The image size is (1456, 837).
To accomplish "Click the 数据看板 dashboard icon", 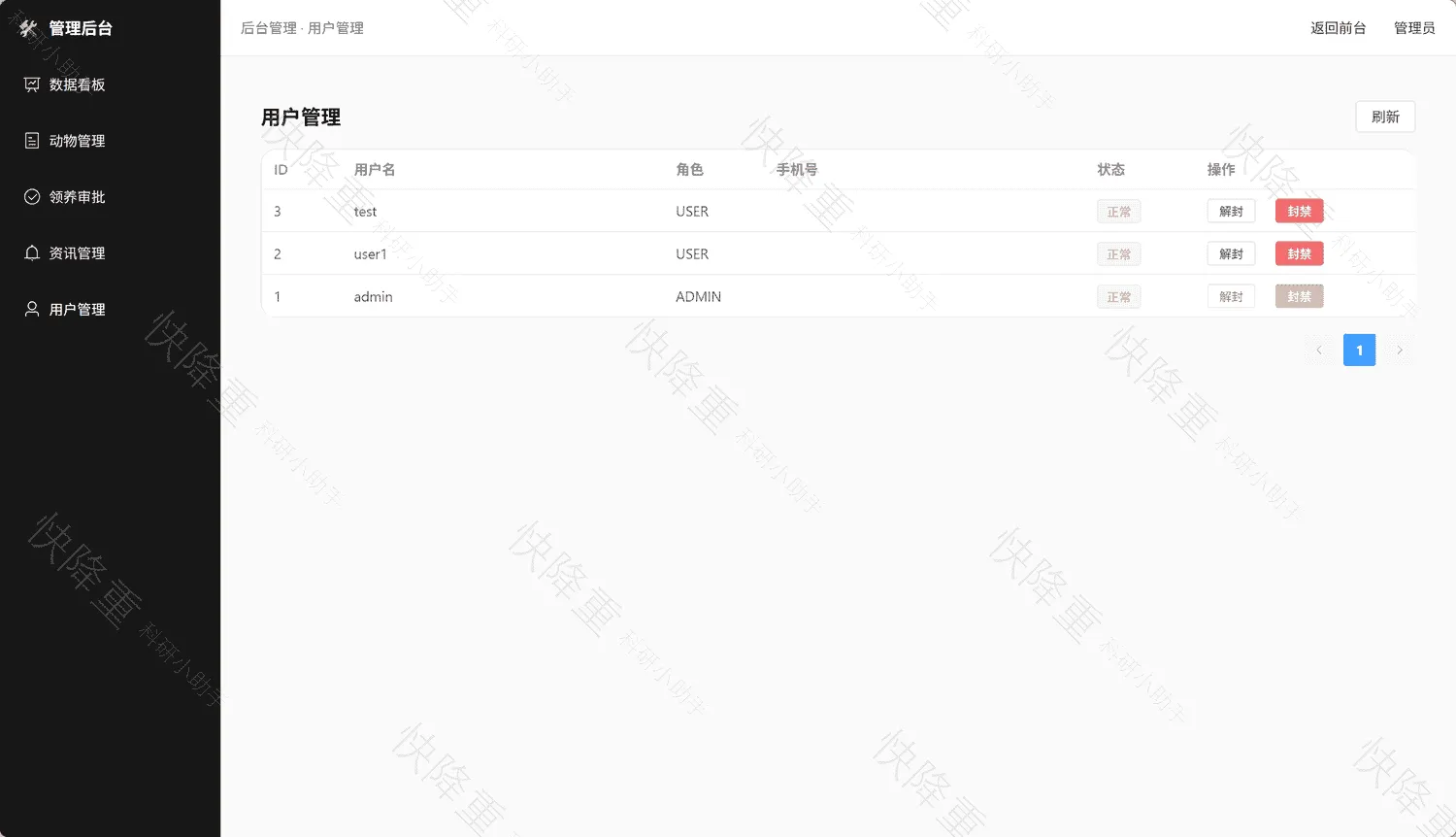I will (x=32, y=84).
